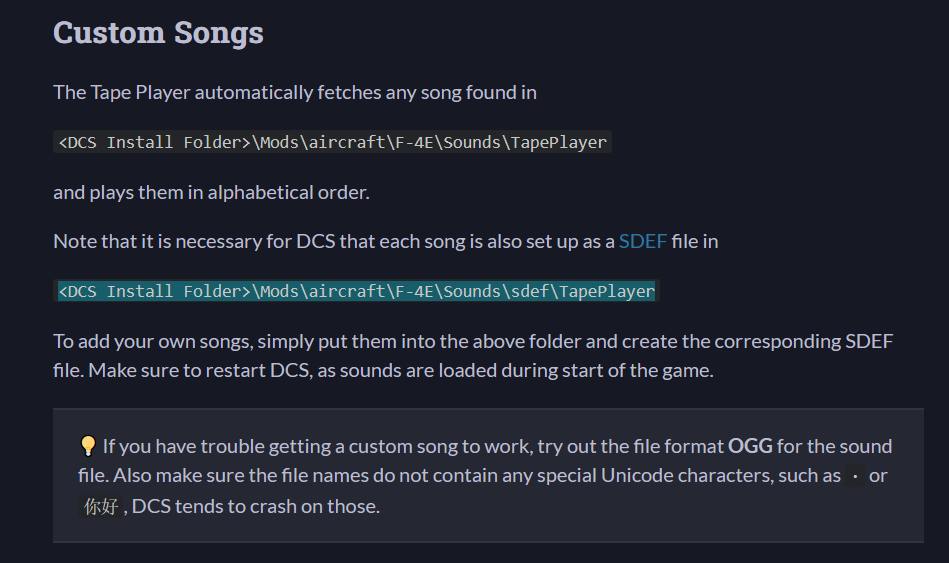This screenshot has width=949, height=563.
Task: Click the 'To add your own songs' paragraph
Action: 473,356
